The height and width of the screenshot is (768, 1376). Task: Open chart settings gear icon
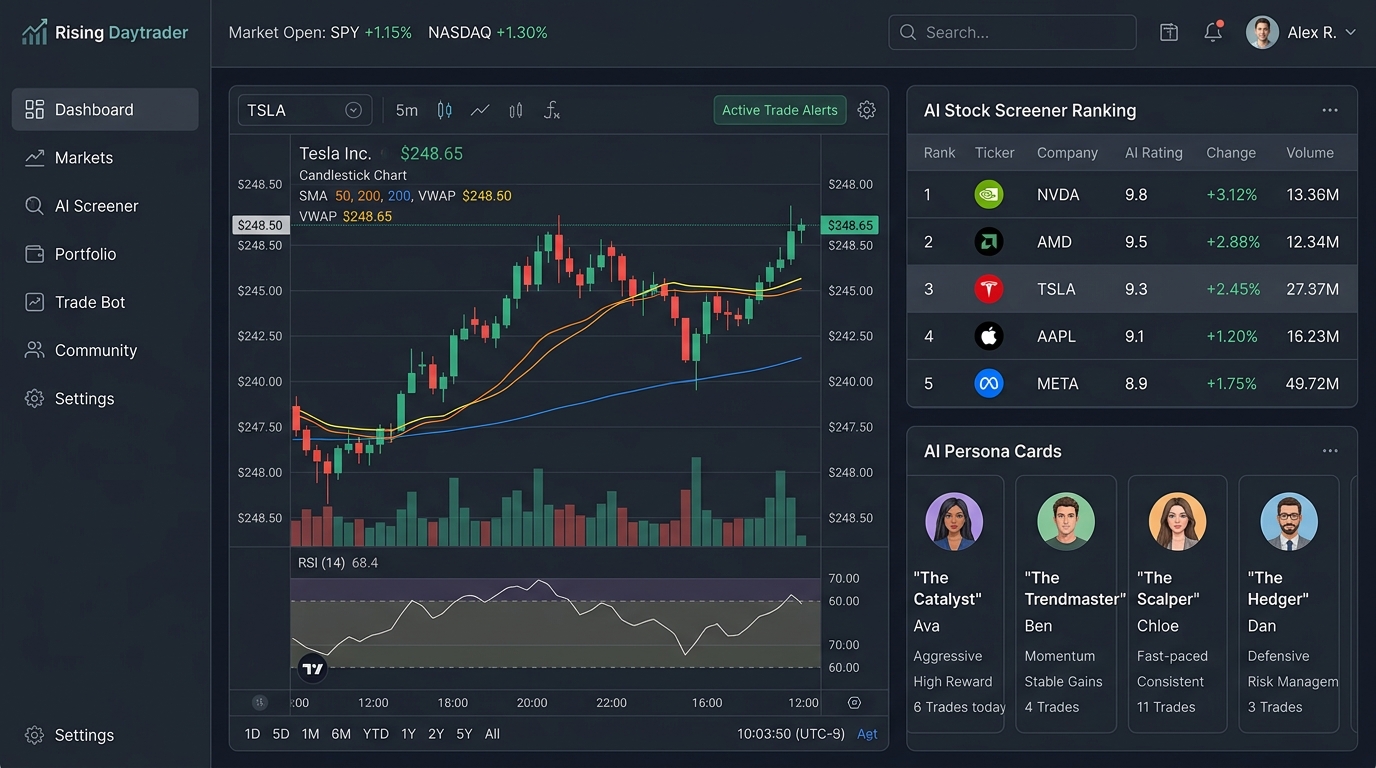tap(867, 110)
